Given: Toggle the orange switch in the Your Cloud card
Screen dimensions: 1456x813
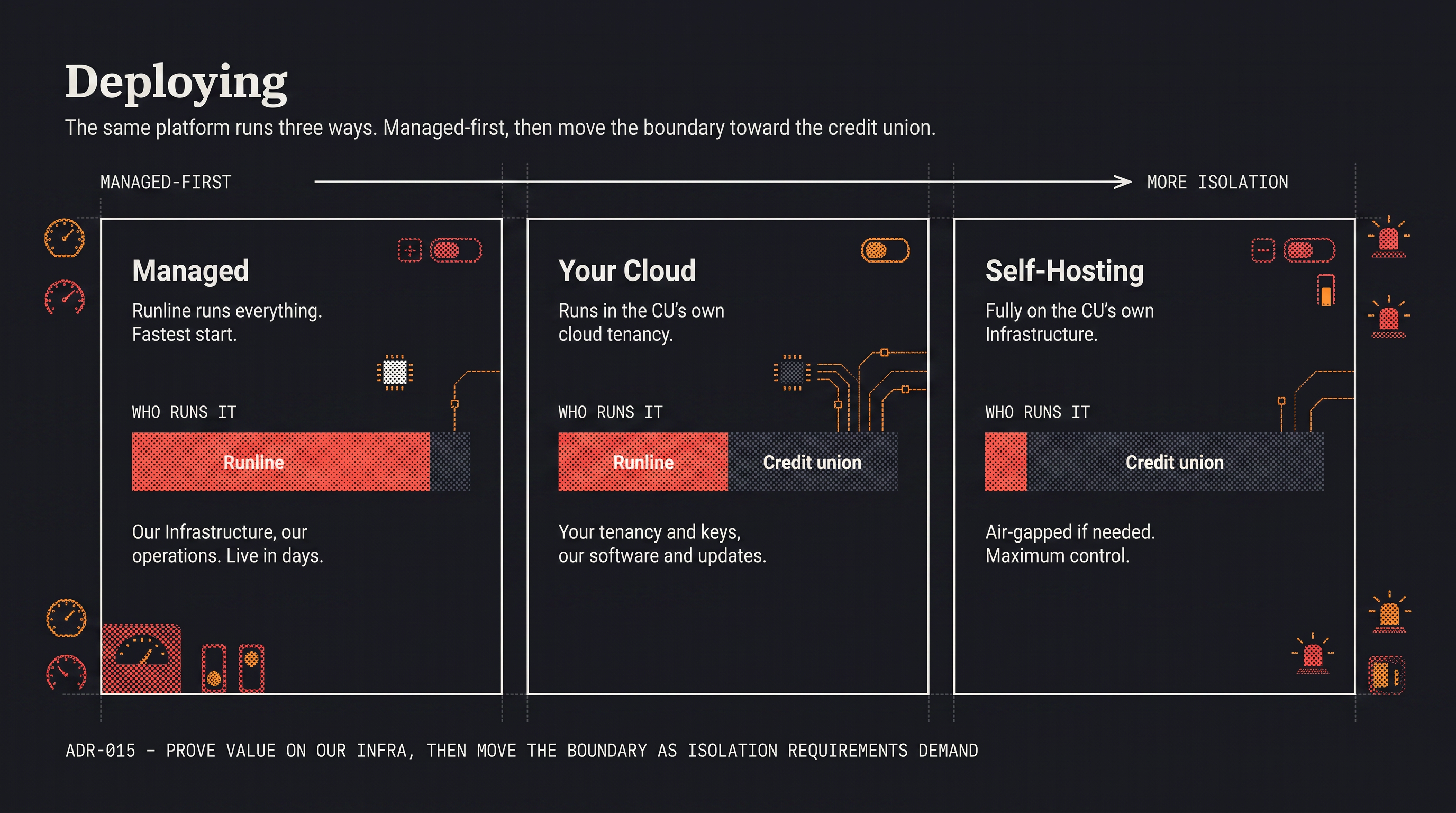Looking at the screenshot, I should point(885,250).
